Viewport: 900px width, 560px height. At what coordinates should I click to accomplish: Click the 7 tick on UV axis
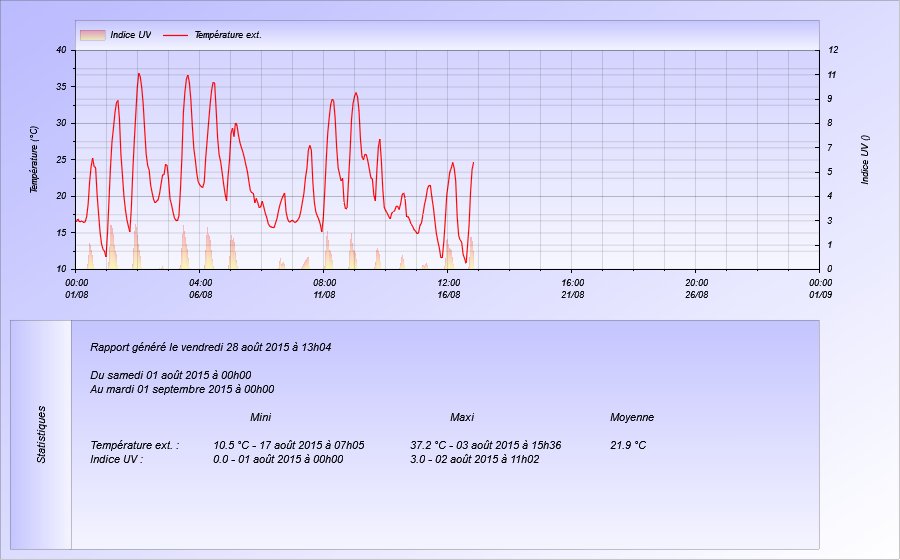[x=830, y=147]
